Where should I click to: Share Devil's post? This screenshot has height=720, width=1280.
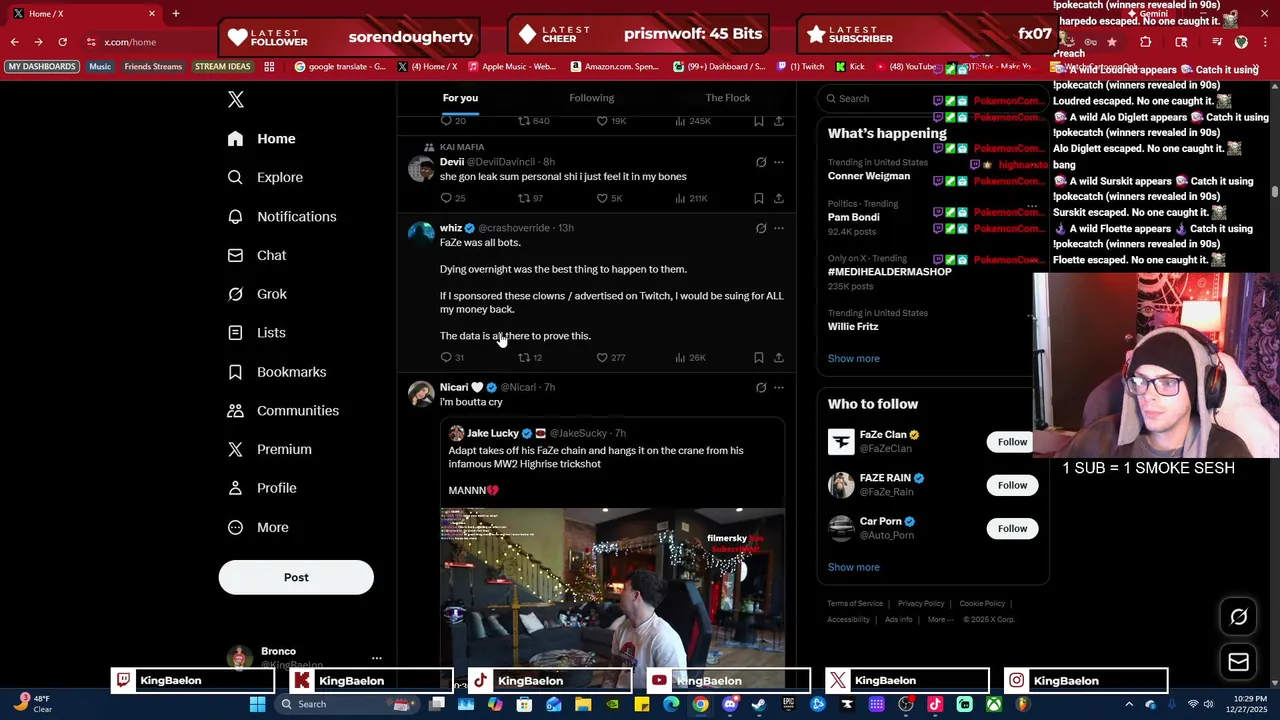pyautogui.click(x=779, y=198)
